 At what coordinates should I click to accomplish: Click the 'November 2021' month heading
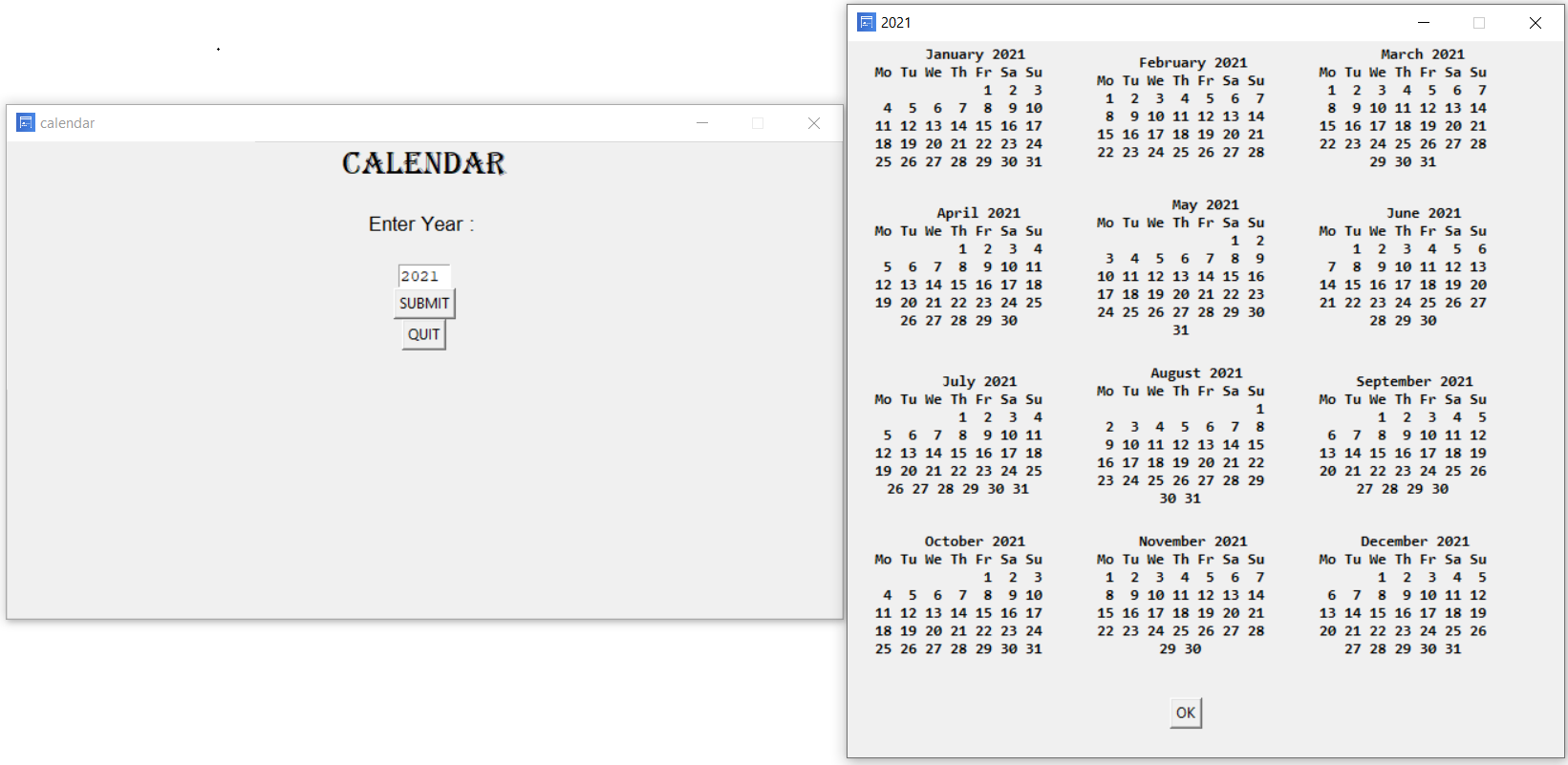click(x=1192, y=541)
